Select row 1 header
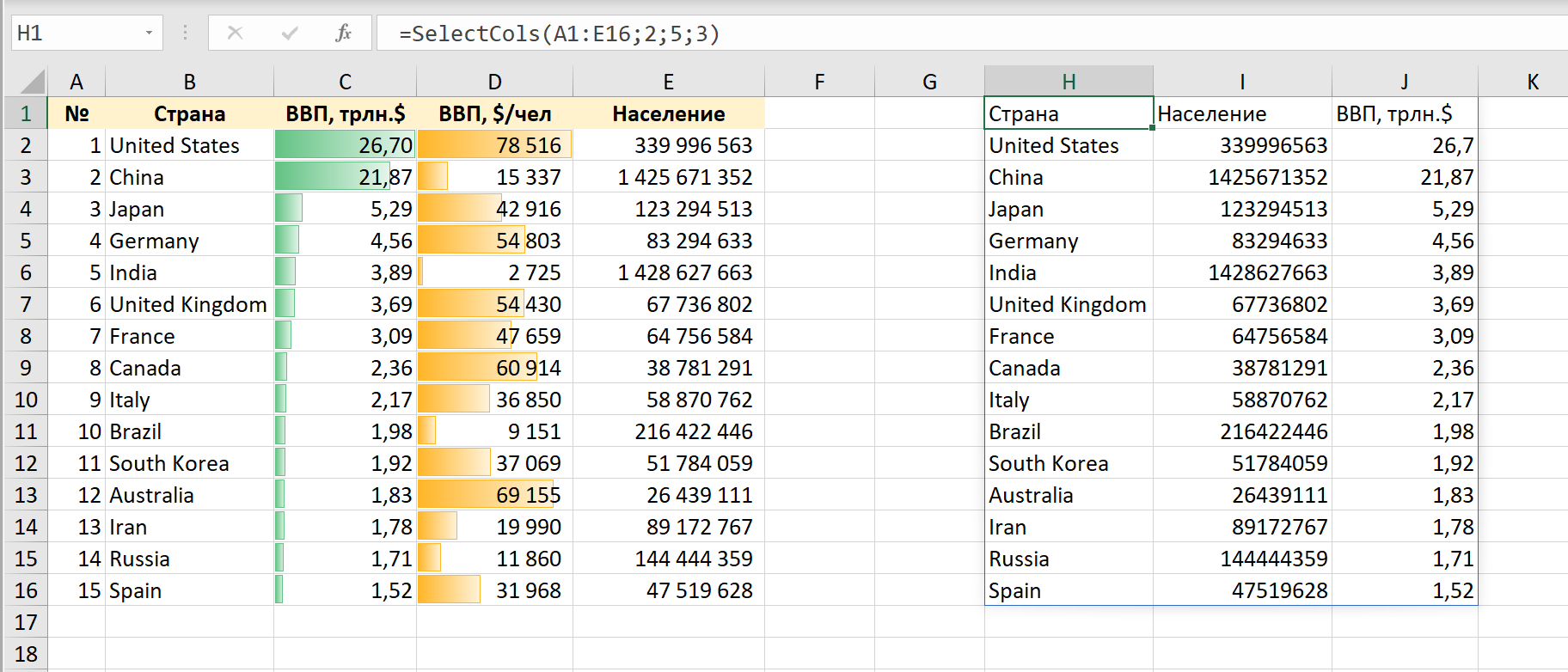The height and width of the screenshot is (672, 1568). click(x=26, y=113)
